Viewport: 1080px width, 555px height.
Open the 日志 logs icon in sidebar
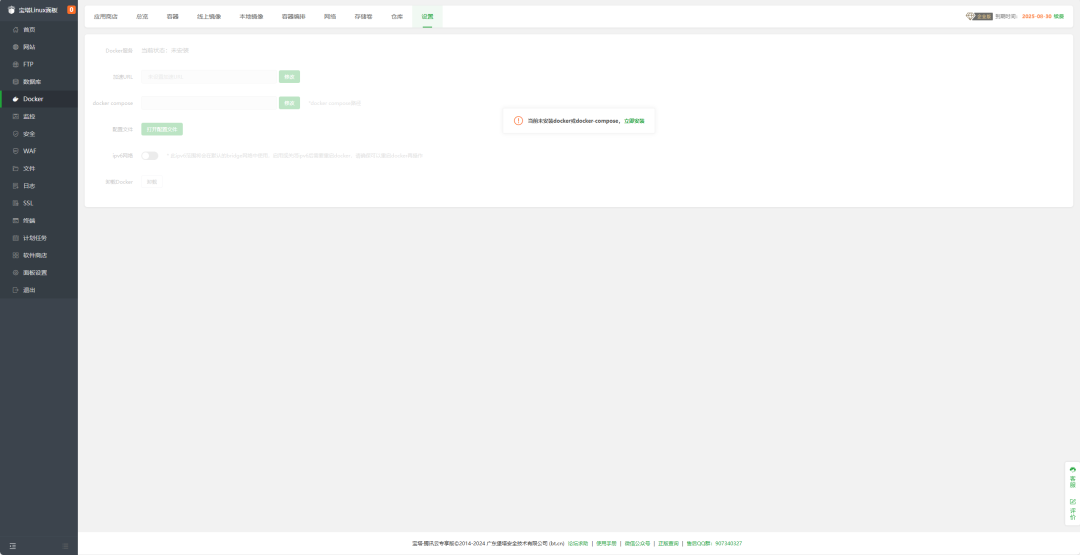click(x=16, y=186)
